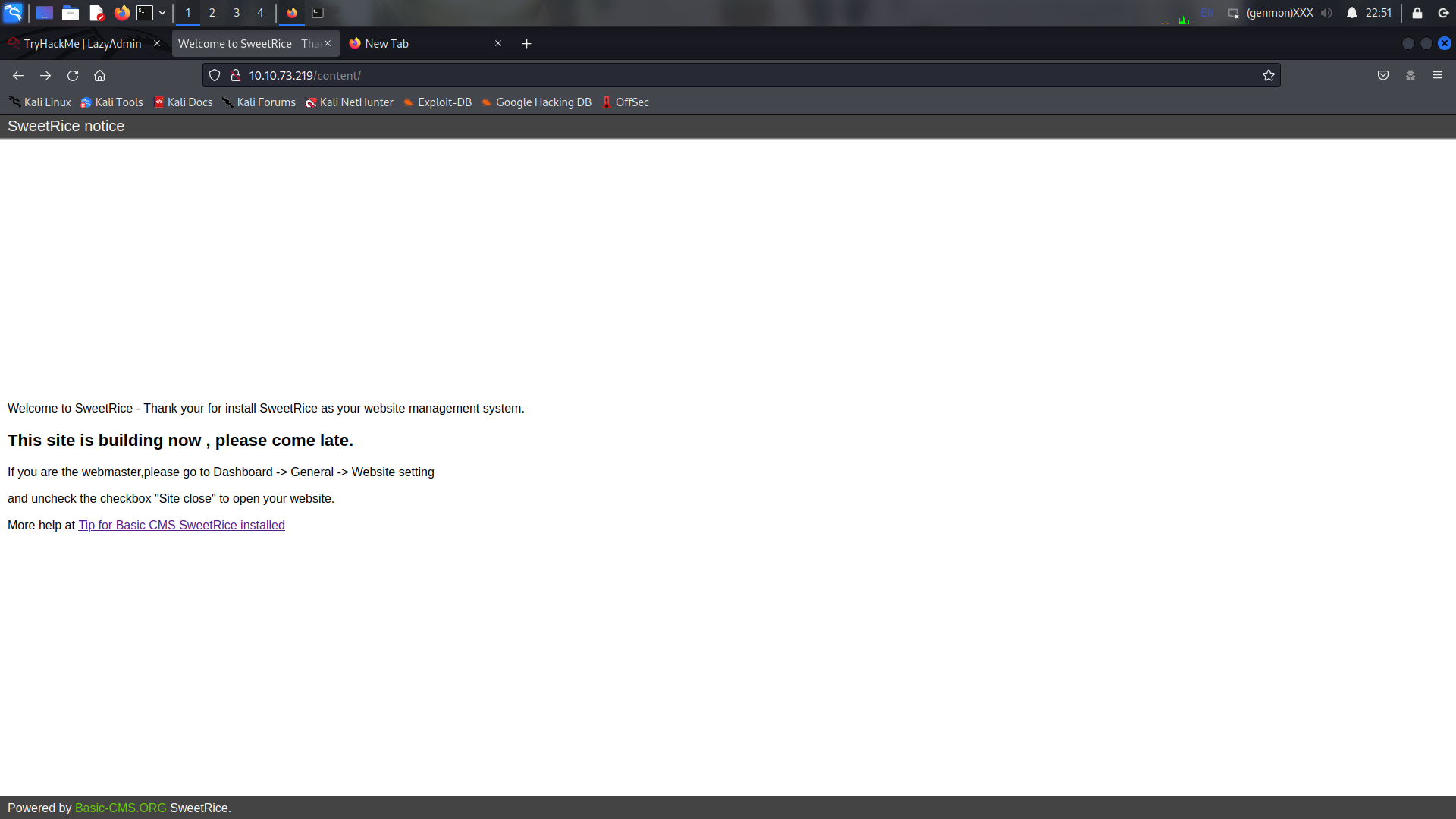Open the OffSec bookmark
The width and height of the screenshot is (1456, 819).
(x=625, y=102)
